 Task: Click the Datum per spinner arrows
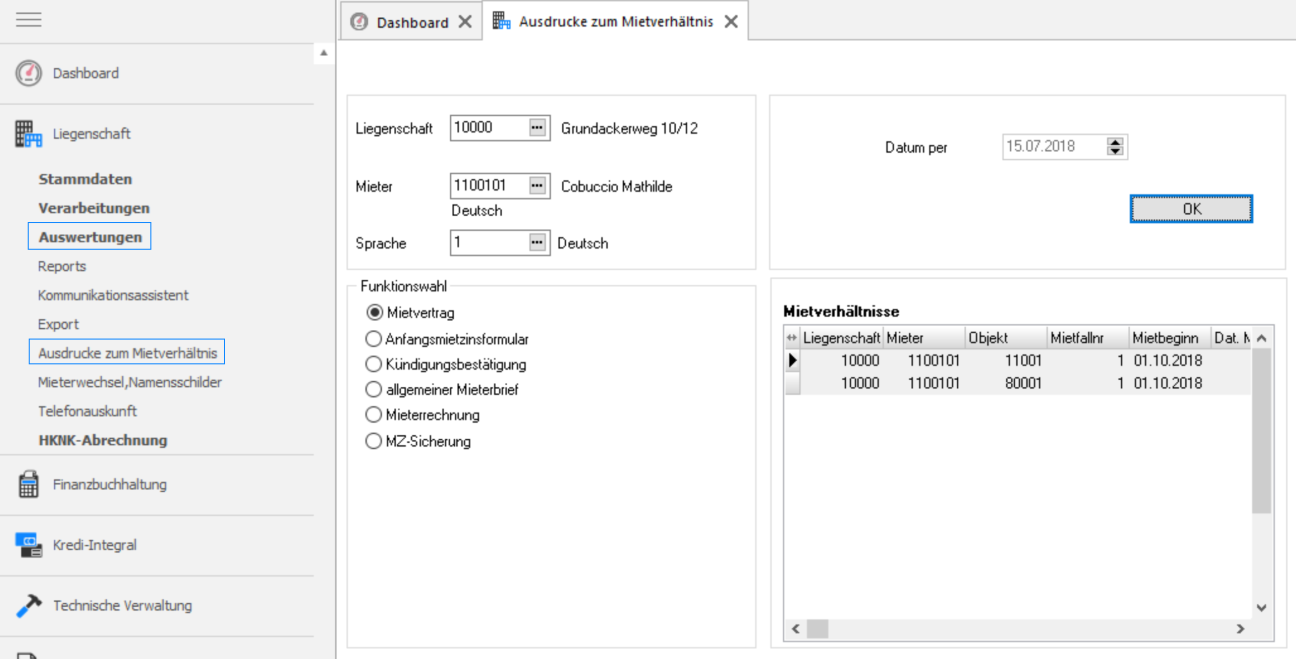pyautogui.click(x=1116, y=147)
